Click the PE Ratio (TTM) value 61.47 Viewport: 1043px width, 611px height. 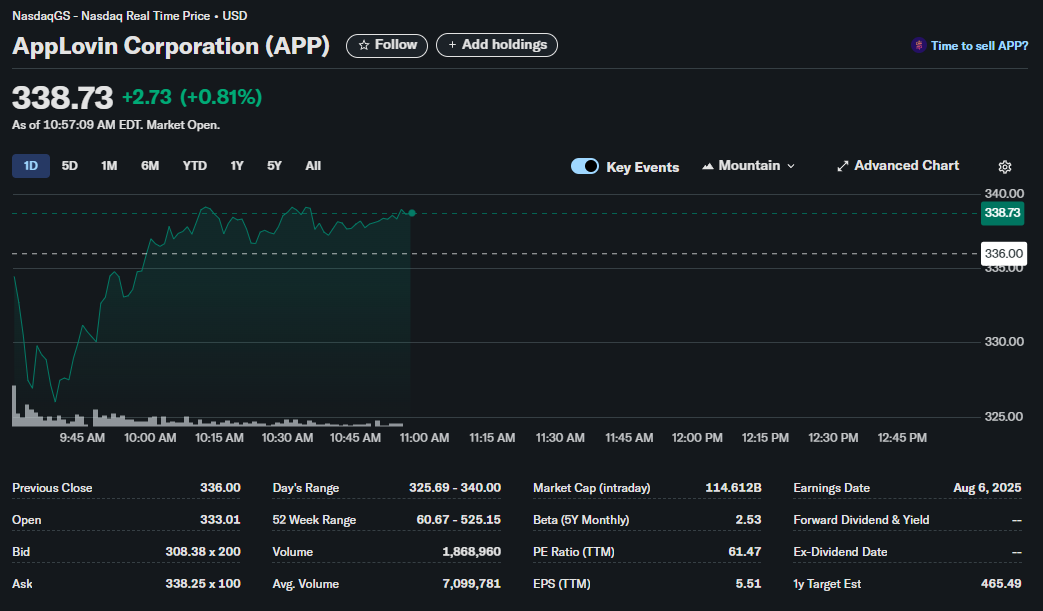(745, 551)
